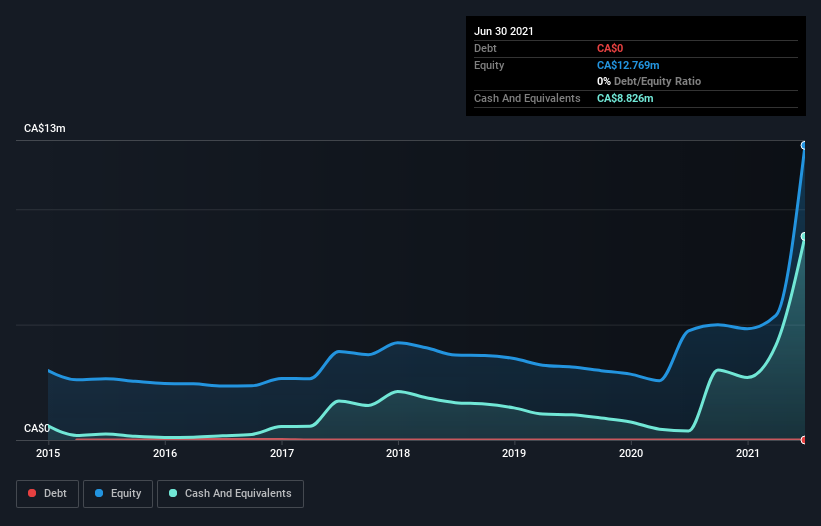Click the 0% Debt/Equity Ratio text
The height and width of the screenshot is (526, 821).
click(x=649, y=81)
